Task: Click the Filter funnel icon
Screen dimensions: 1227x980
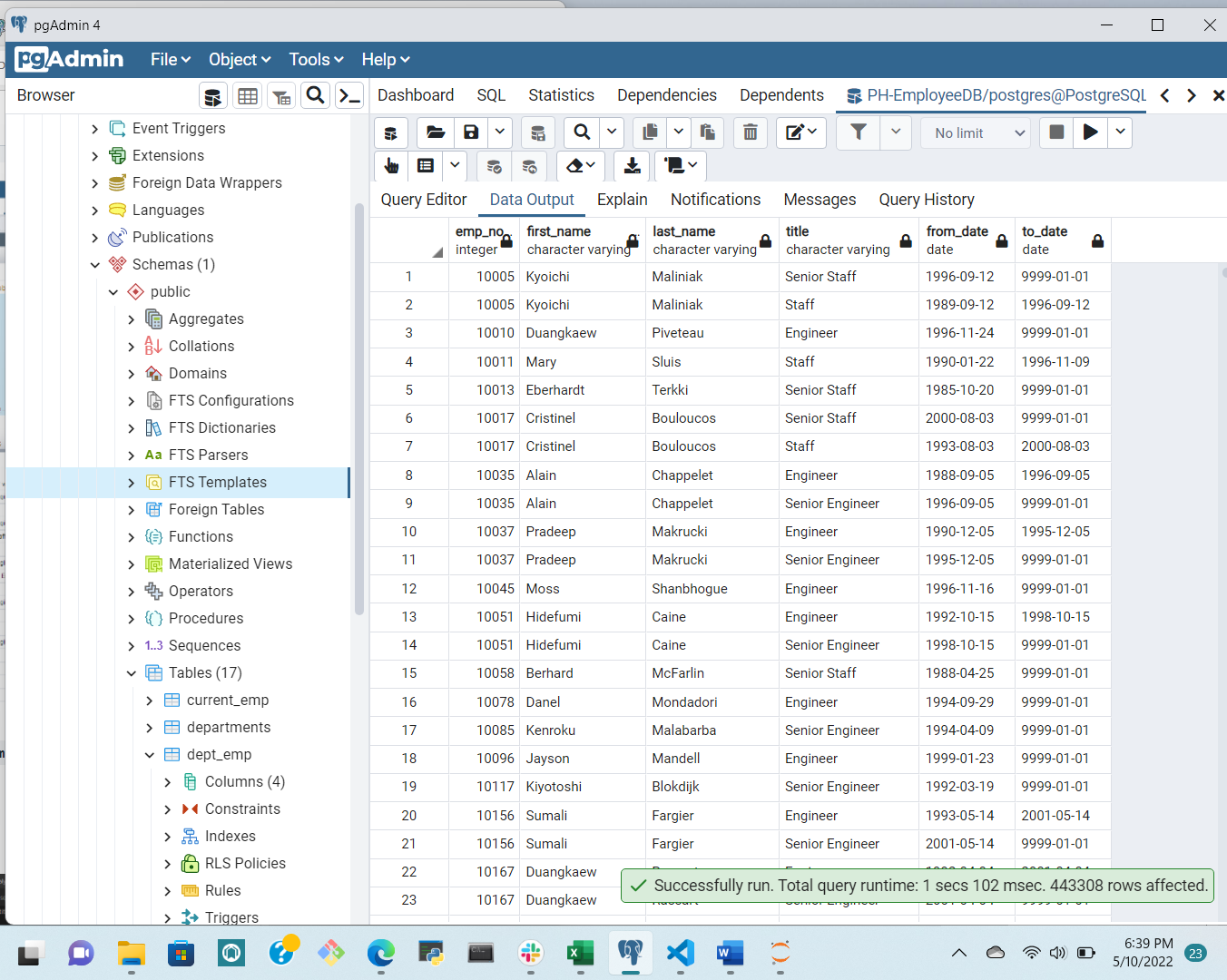Action: pos(859,132)
